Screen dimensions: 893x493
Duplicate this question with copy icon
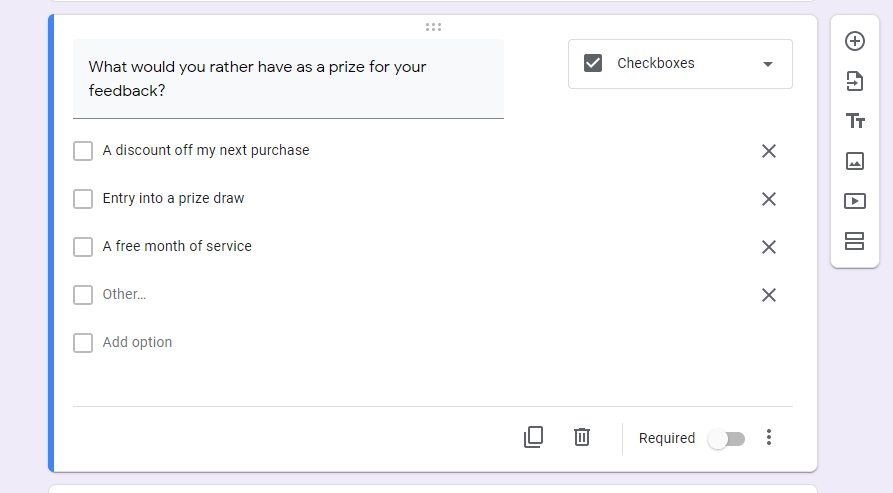[x=534, y=437]
